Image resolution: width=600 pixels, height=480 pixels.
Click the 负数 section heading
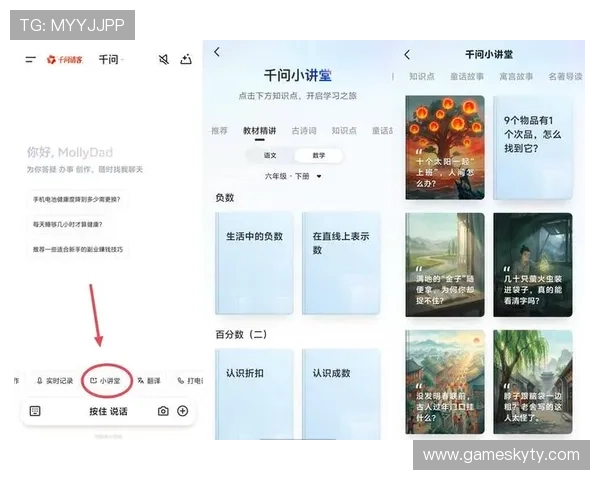[225, 198]
